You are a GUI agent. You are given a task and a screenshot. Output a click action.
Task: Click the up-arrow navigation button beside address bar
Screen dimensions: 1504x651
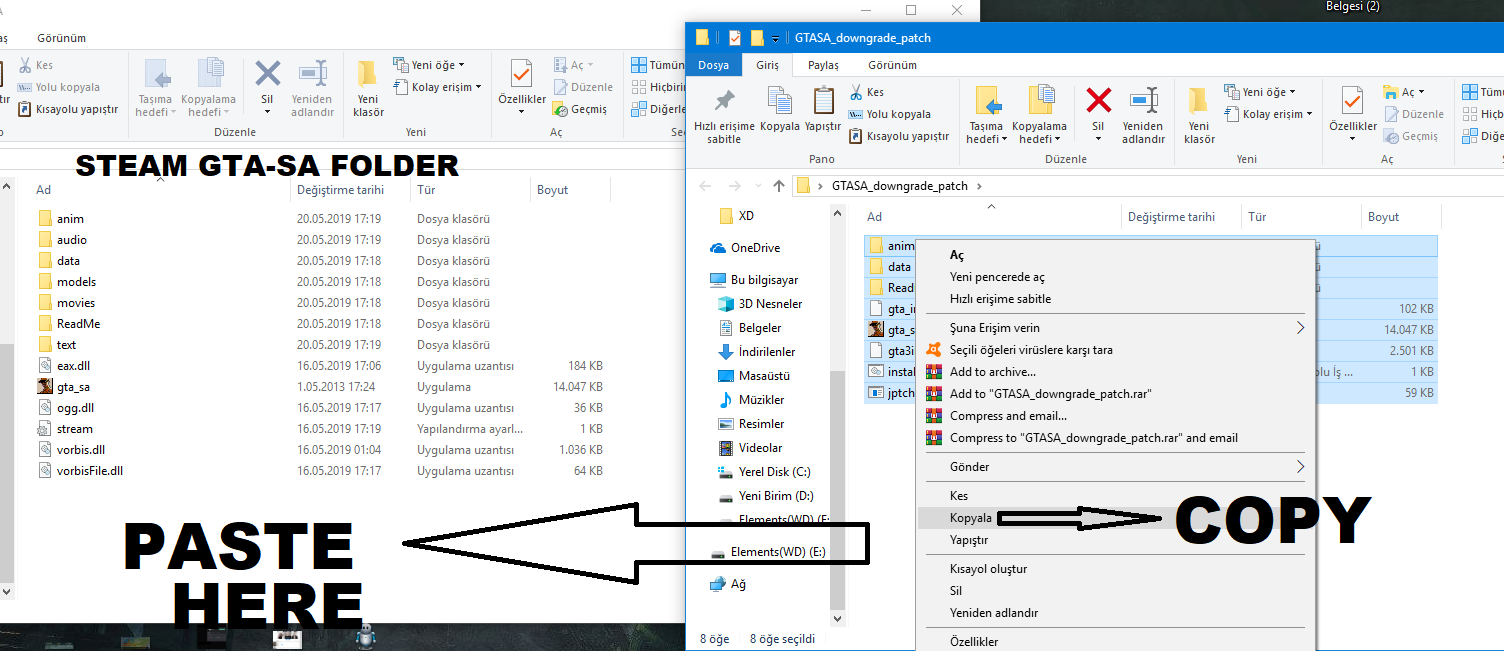point(779,186)
